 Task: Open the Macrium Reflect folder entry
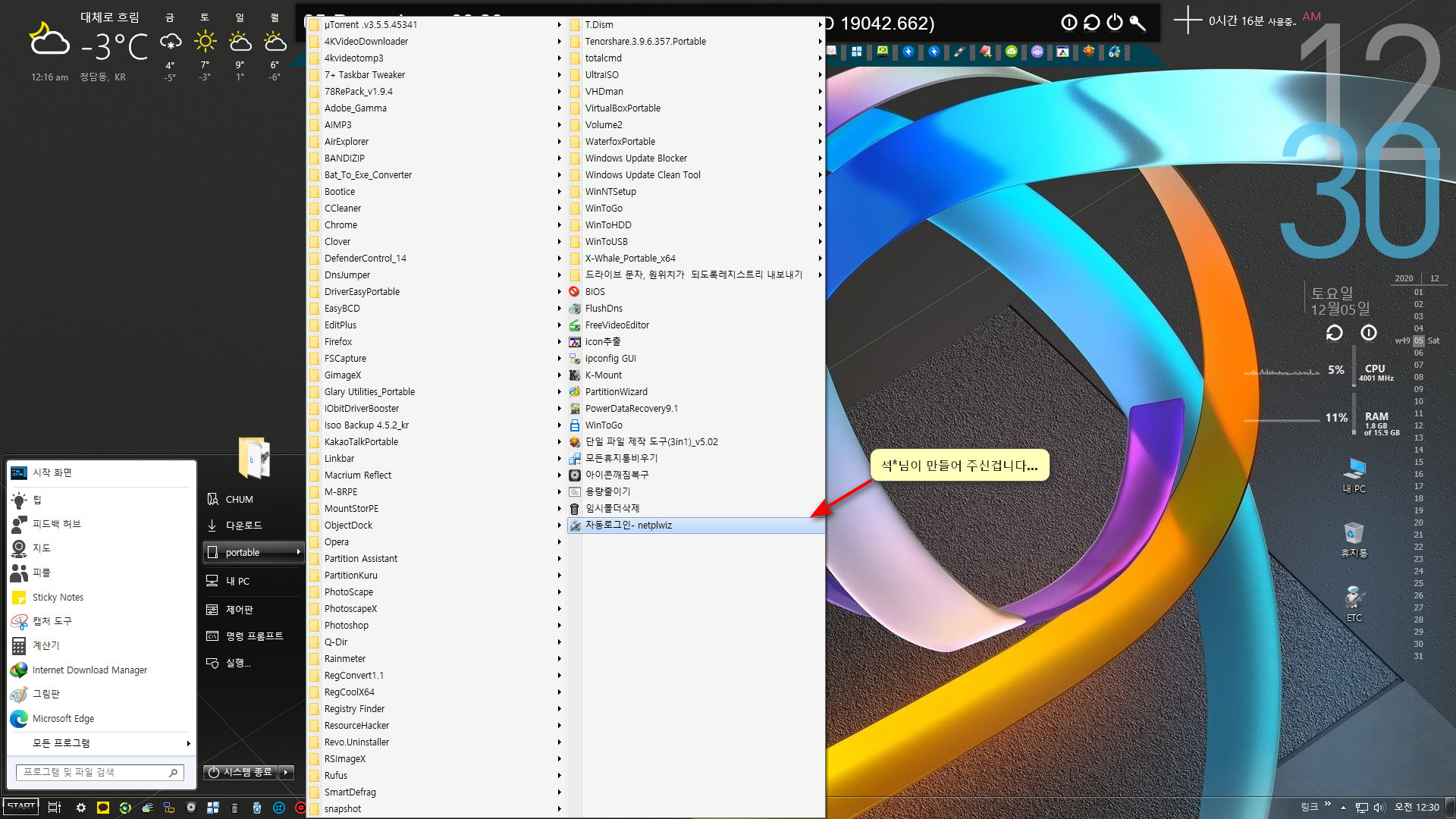coord(435,475)
